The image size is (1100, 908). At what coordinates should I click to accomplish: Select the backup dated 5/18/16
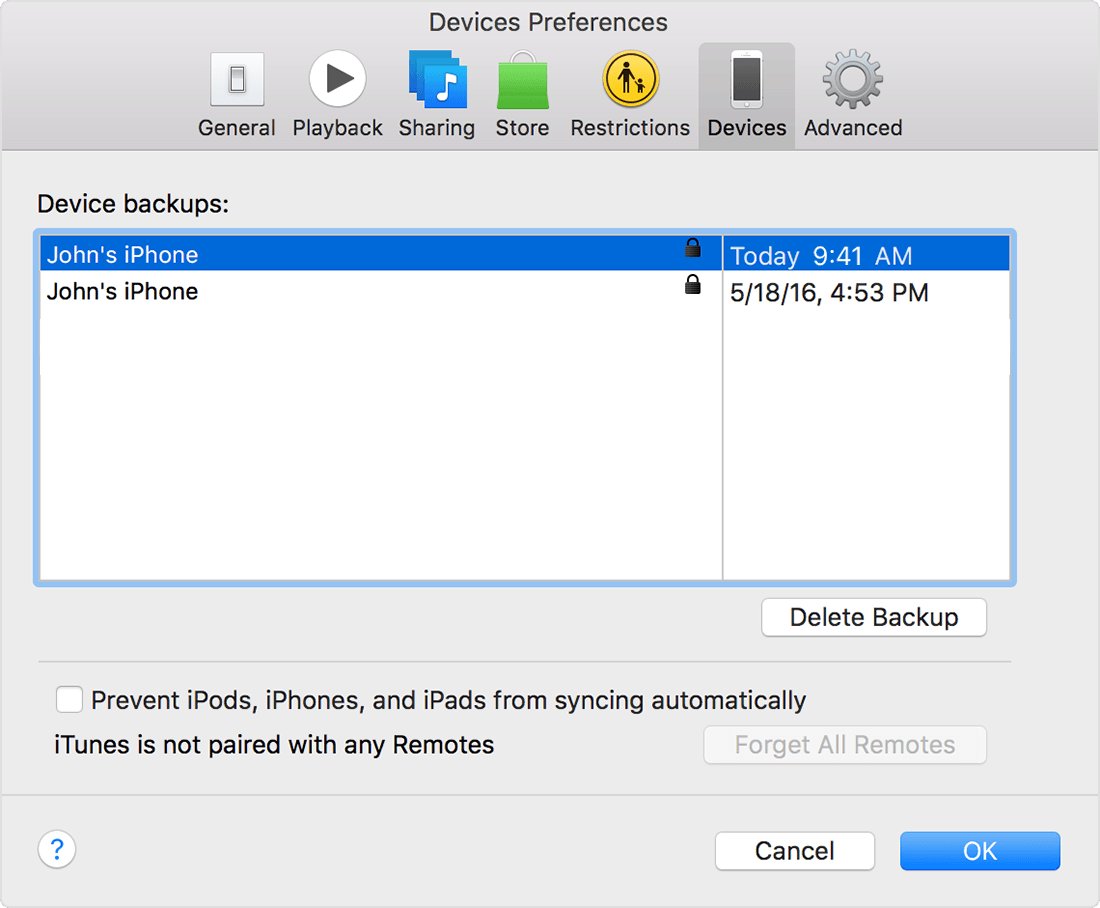[x=300, y=291]
